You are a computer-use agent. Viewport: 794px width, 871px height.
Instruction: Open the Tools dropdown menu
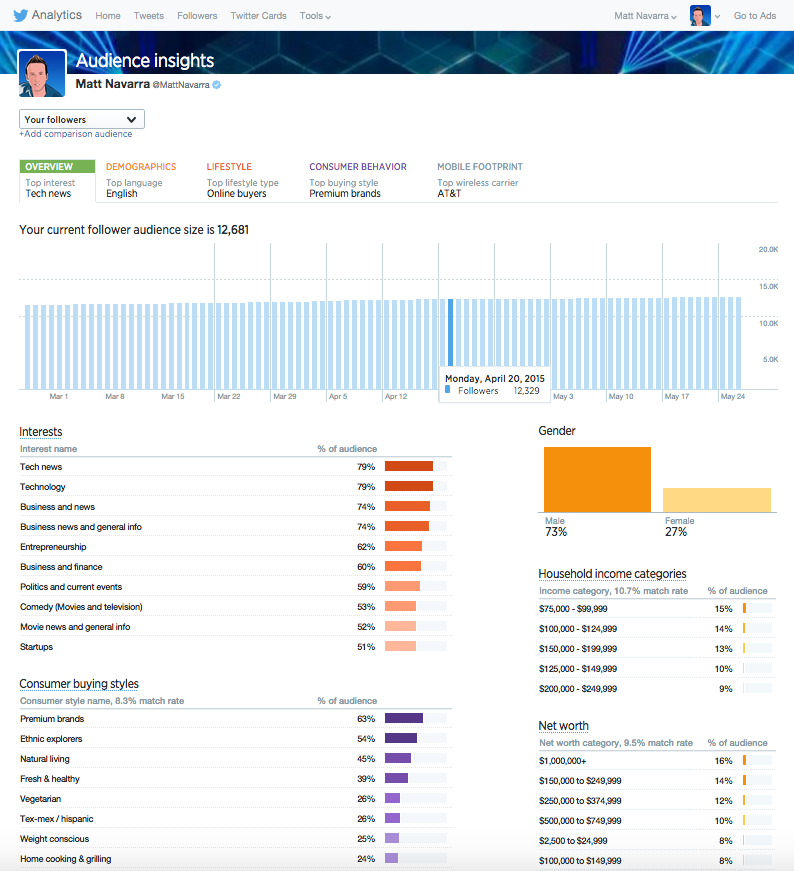(x=315, y=16)
